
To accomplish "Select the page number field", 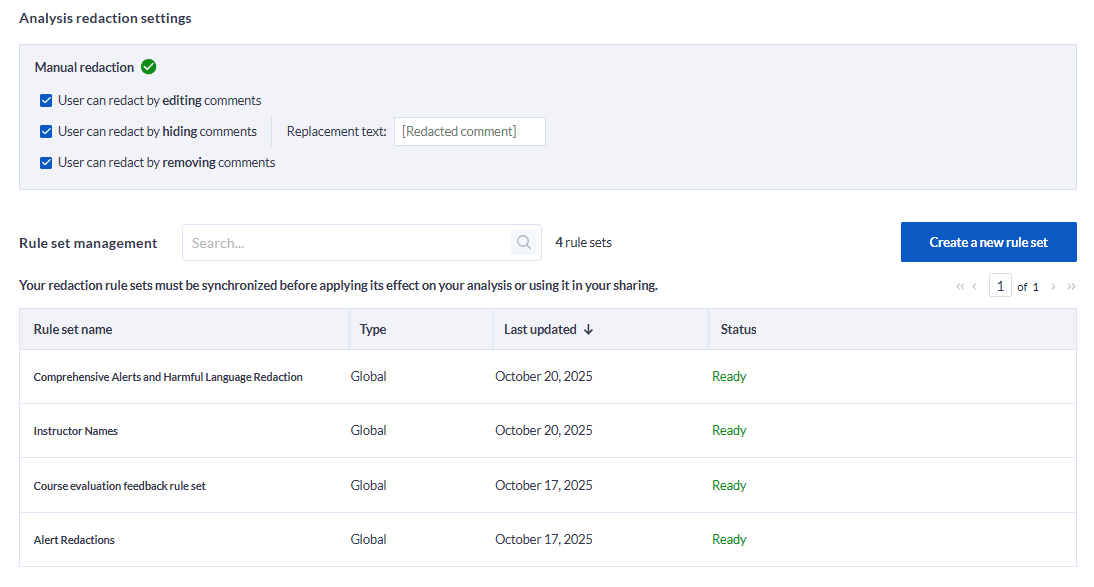I will 1000,285.
